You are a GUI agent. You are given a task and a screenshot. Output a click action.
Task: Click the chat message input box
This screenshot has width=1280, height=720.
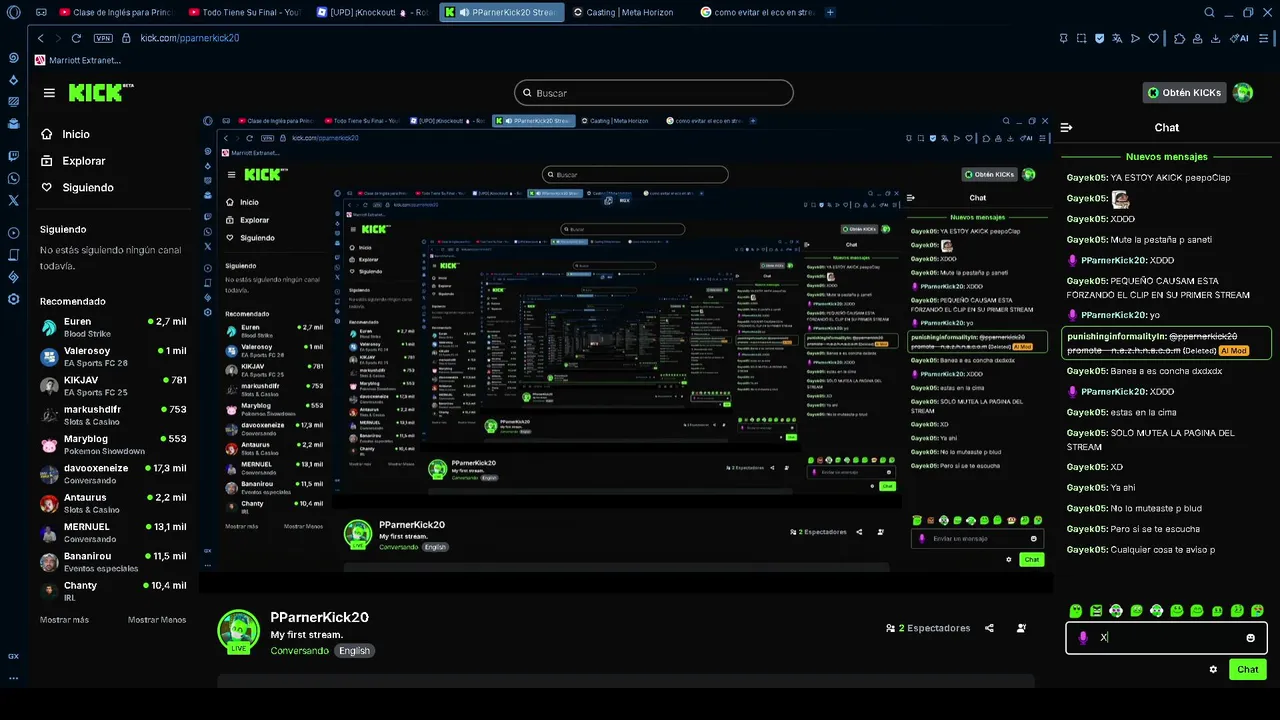[x=1166, y=637]
